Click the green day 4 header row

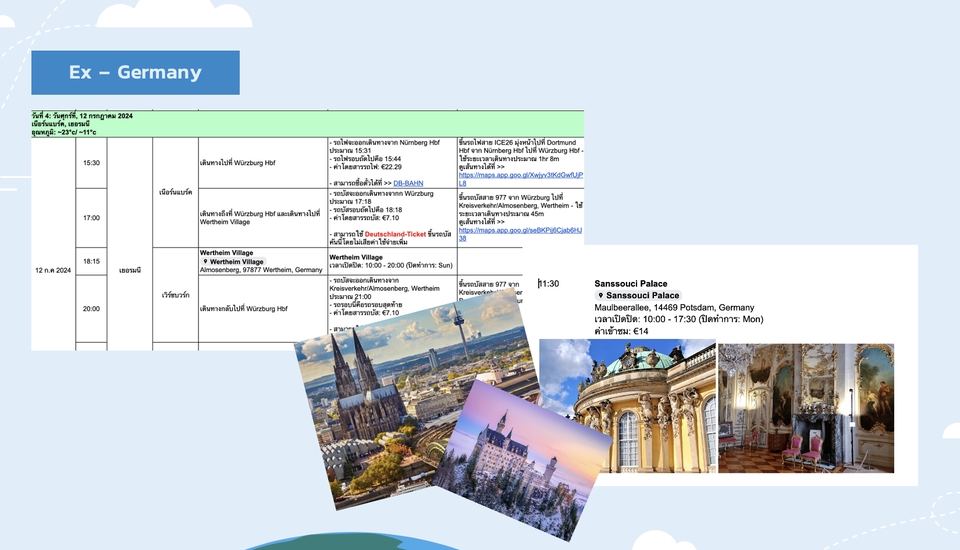pos(307,124)
